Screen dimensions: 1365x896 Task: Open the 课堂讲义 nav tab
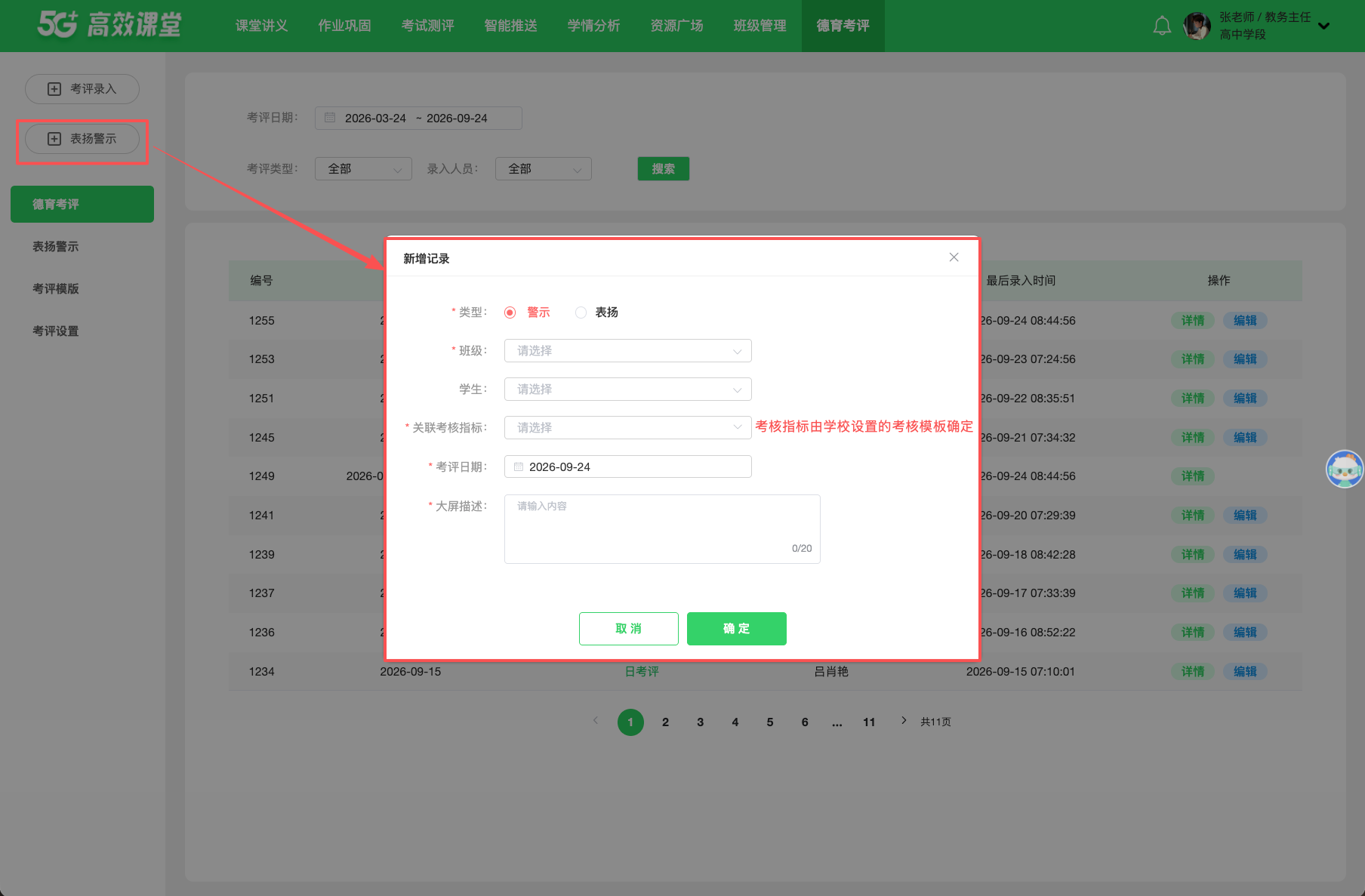point(262,26)
